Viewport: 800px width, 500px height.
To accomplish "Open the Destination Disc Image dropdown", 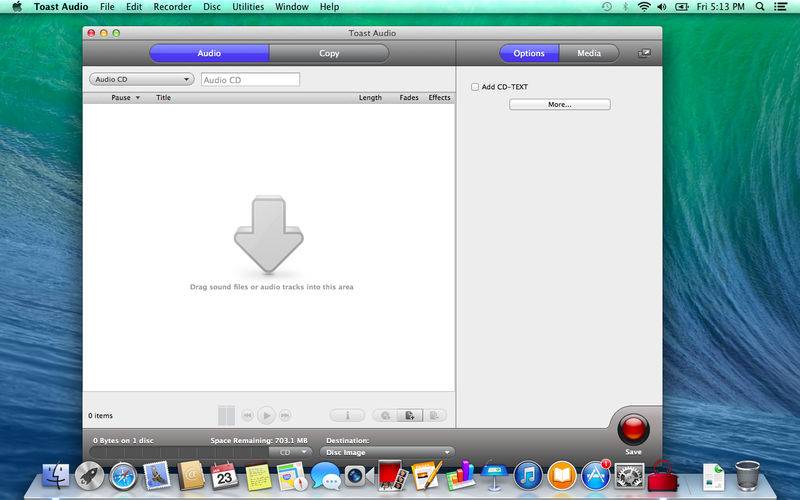I will tap(388, 452).
